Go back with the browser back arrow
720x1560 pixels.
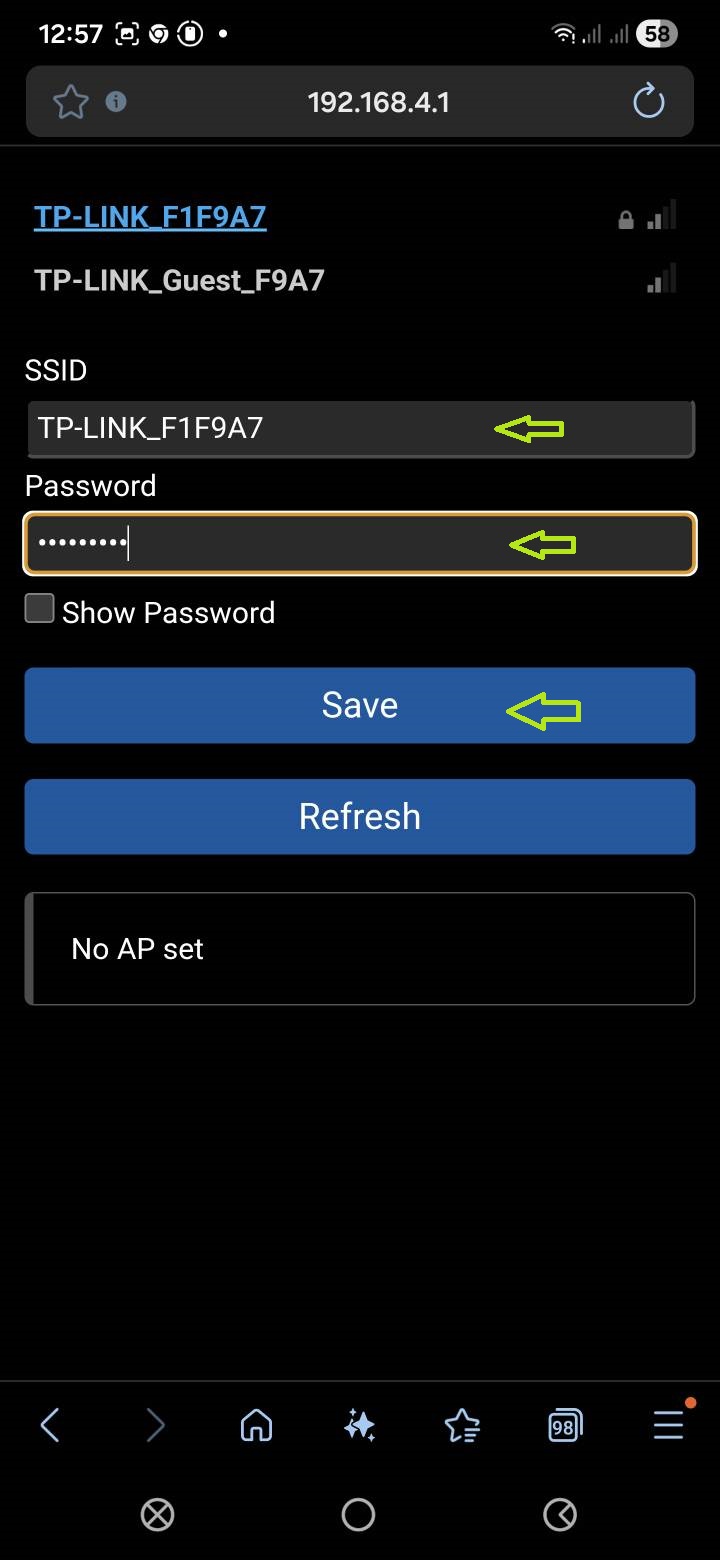coord(50,1425)
